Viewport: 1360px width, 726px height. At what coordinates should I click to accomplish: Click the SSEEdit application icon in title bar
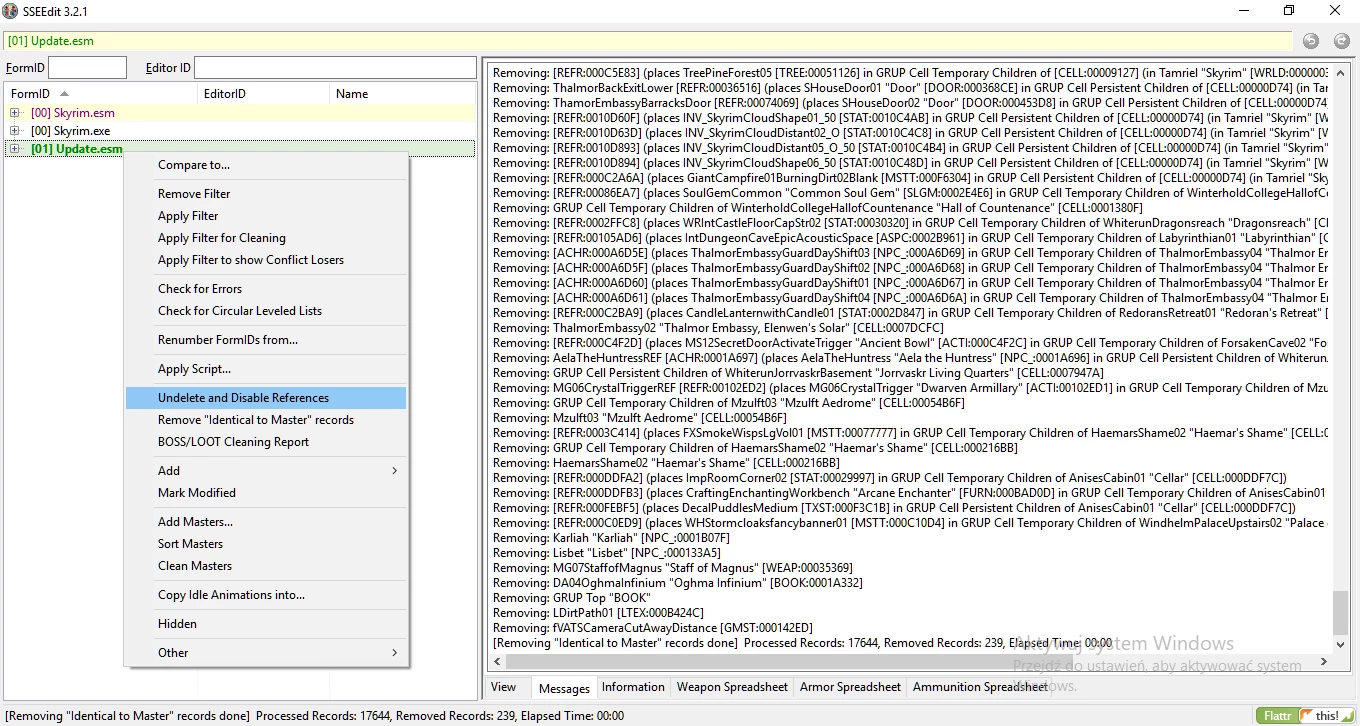[10, 11]
